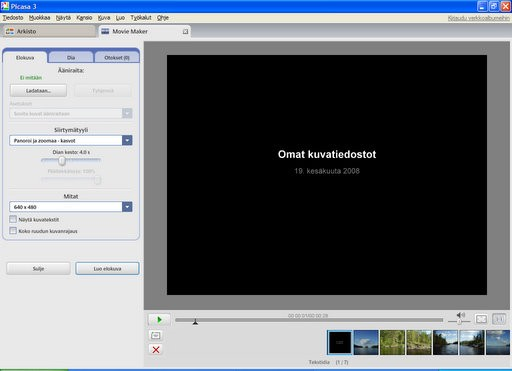Open the Näytä menu
Viewport: 512px width, 371px height.
[63, 18]
